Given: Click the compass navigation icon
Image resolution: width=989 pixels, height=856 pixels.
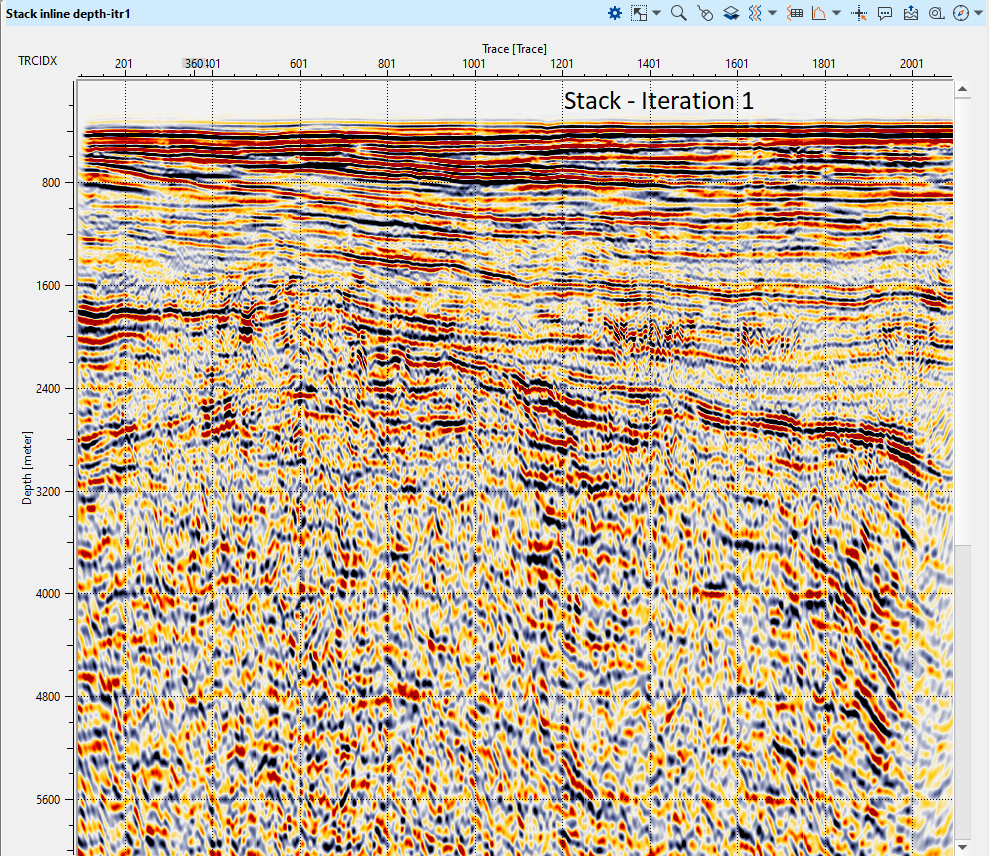Looking at the screenshot, I should pos(961,13).
